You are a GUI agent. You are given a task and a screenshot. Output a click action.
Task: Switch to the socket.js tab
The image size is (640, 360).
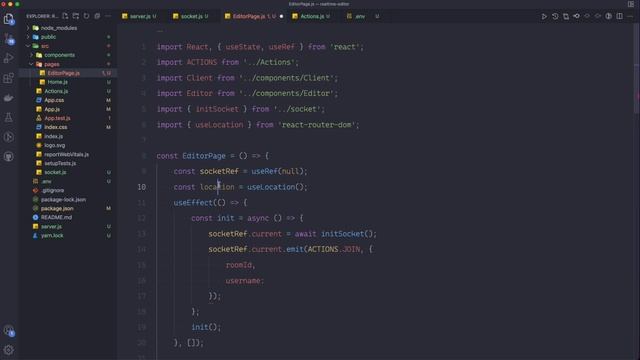191,16
